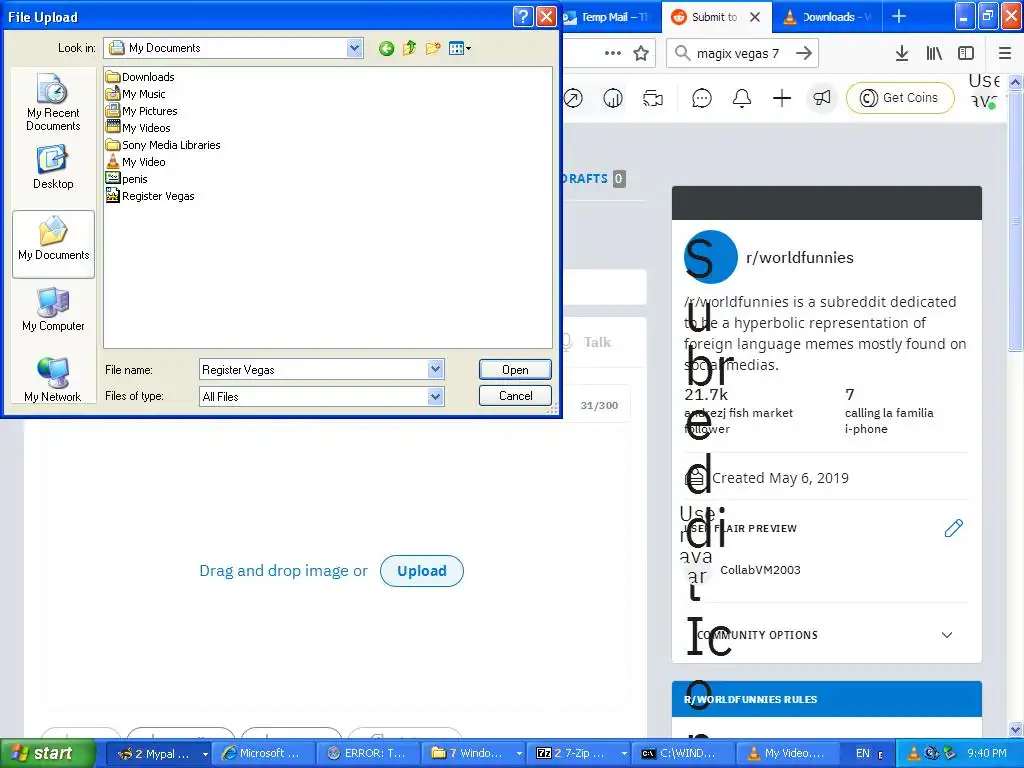Close the Submit to browser tab
The height and width of the screenshot is (768, 1024).
pos(755,17)
